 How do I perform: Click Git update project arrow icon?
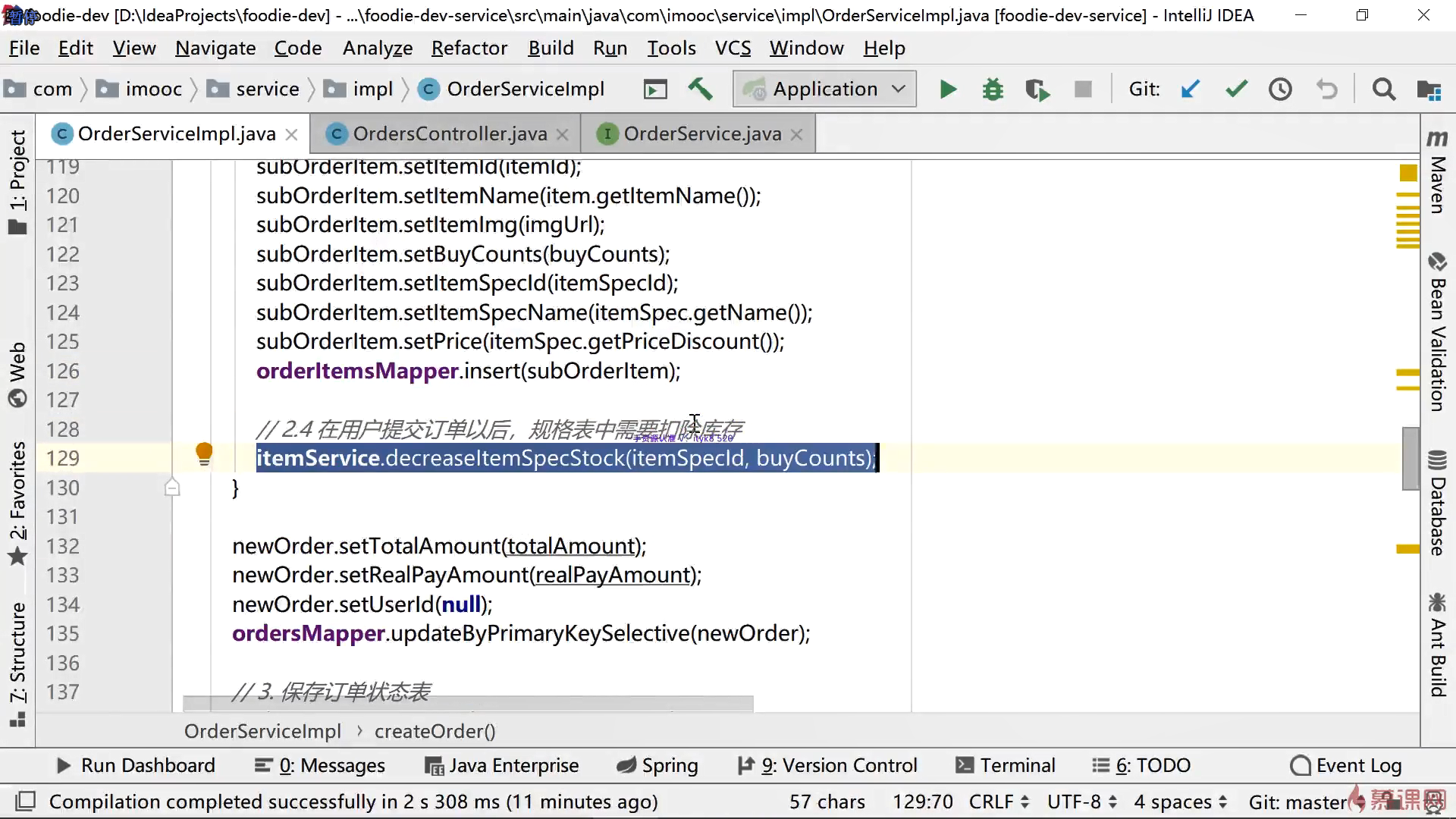click(x=1190, y=89)
